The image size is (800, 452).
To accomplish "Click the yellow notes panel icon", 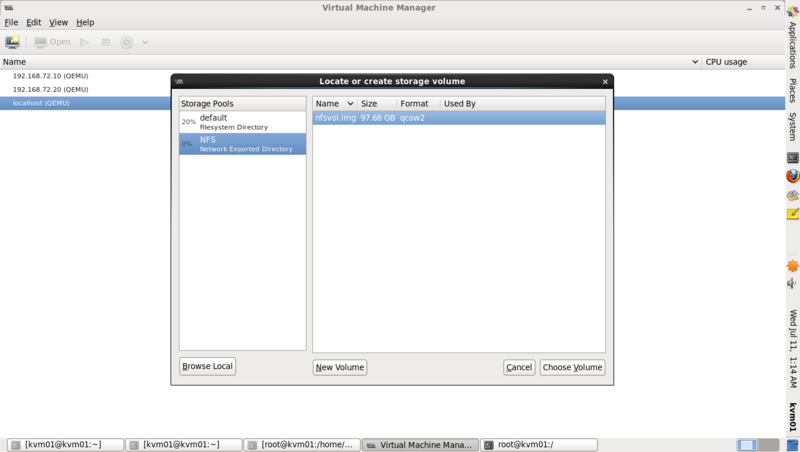I will click(x=792, y=214).
